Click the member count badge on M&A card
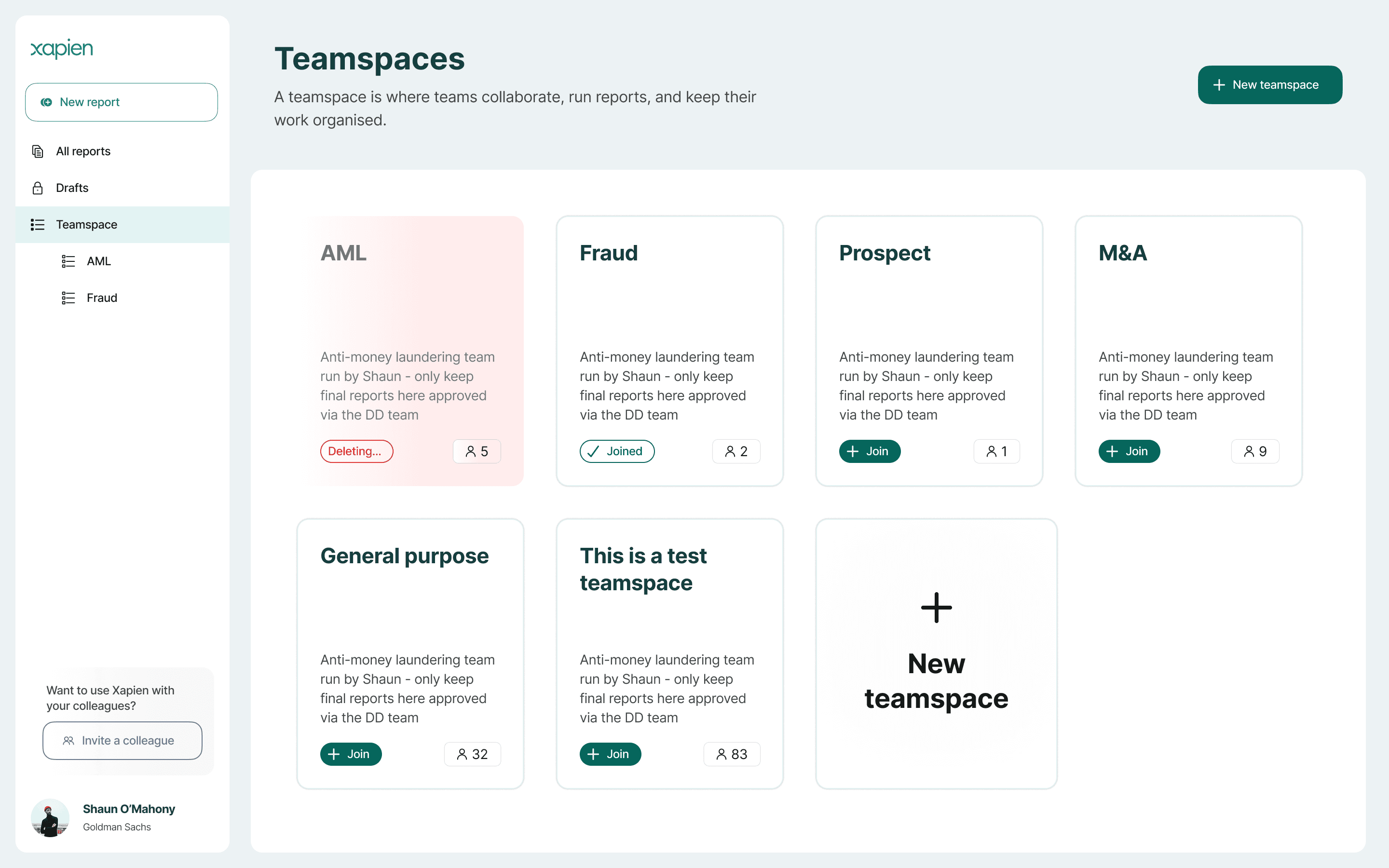 click(1255, 451)
